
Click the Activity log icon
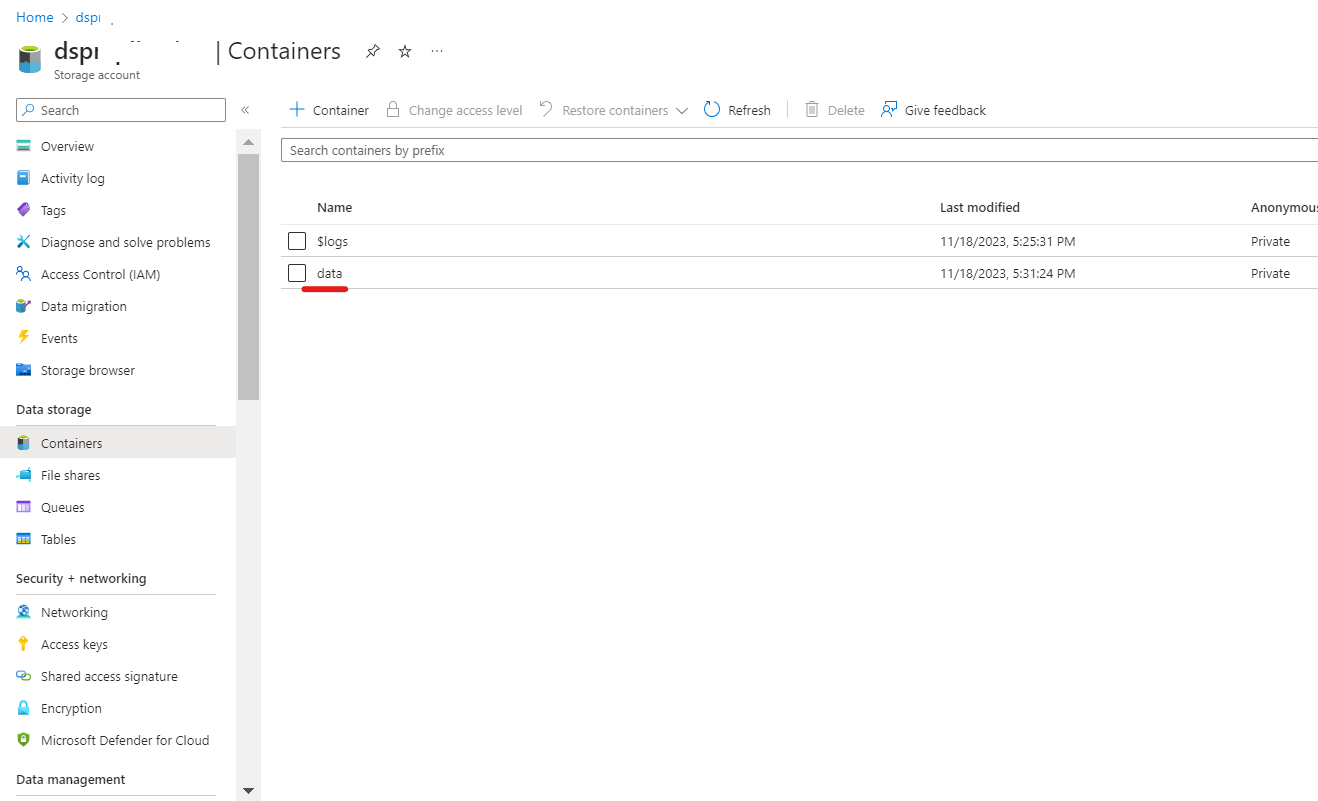point(24,178)
